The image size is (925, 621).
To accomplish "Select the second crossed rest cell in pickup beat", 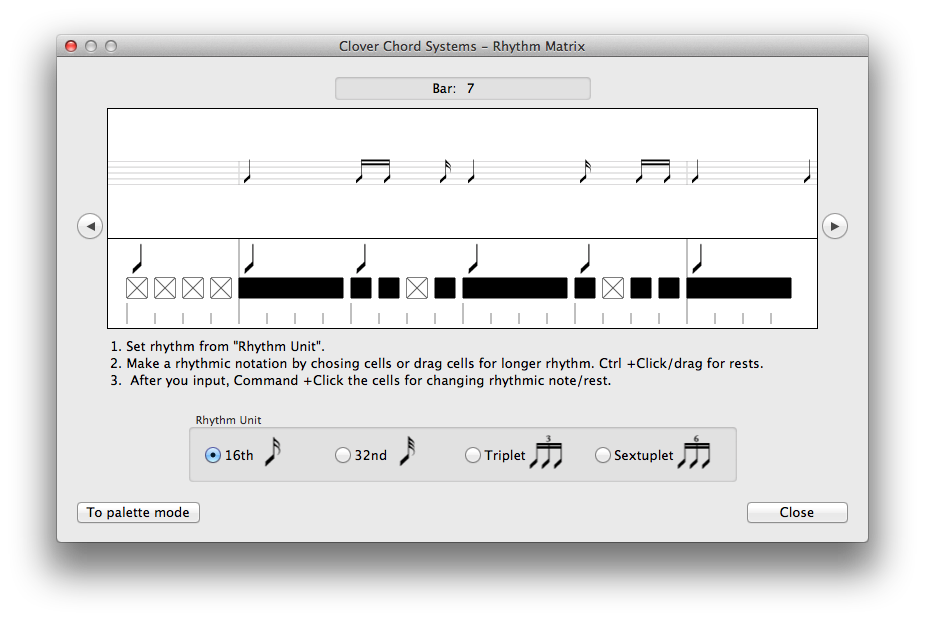I will click(x=165, y=288).
